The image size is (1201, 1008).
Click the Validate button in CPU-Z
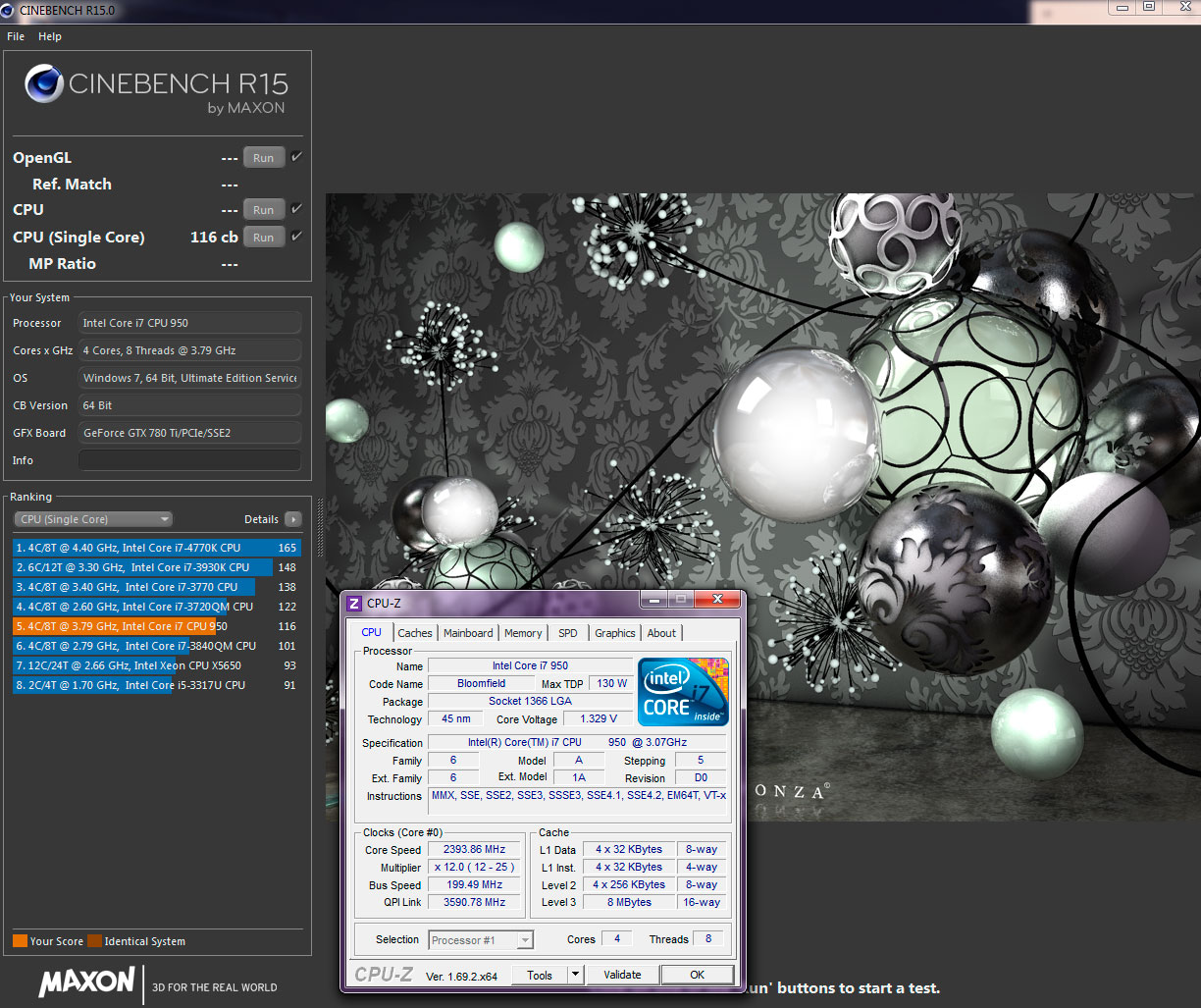pyautogui.click(x=622, y=975)
